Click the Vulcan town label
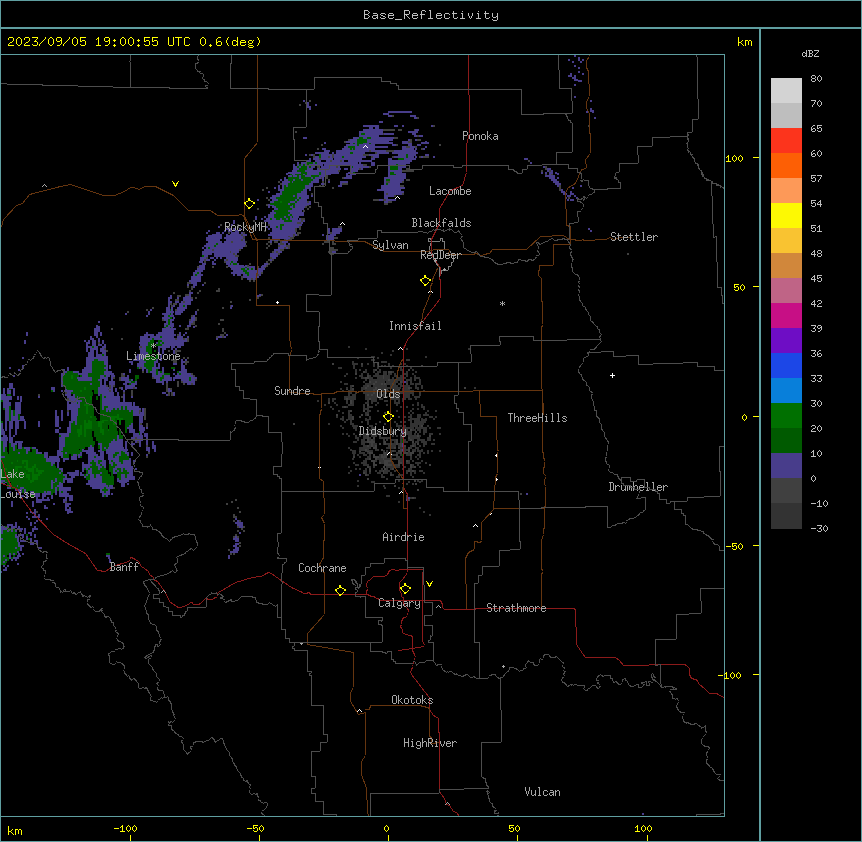Screen dimensions: 862x842 click(542, 792)
